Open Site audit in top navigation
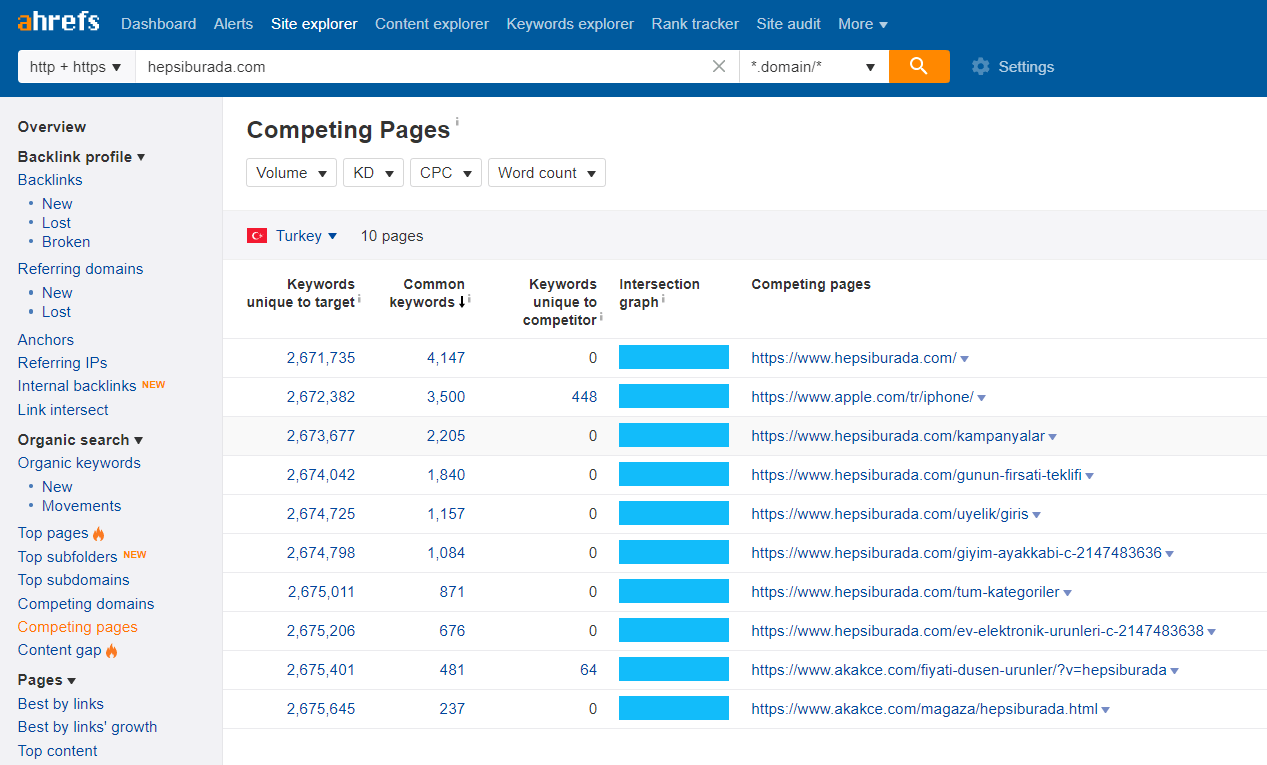Image resolution: width=1267 pixels, height=765 pixels. pyautogui.click(x=789, y=24)
